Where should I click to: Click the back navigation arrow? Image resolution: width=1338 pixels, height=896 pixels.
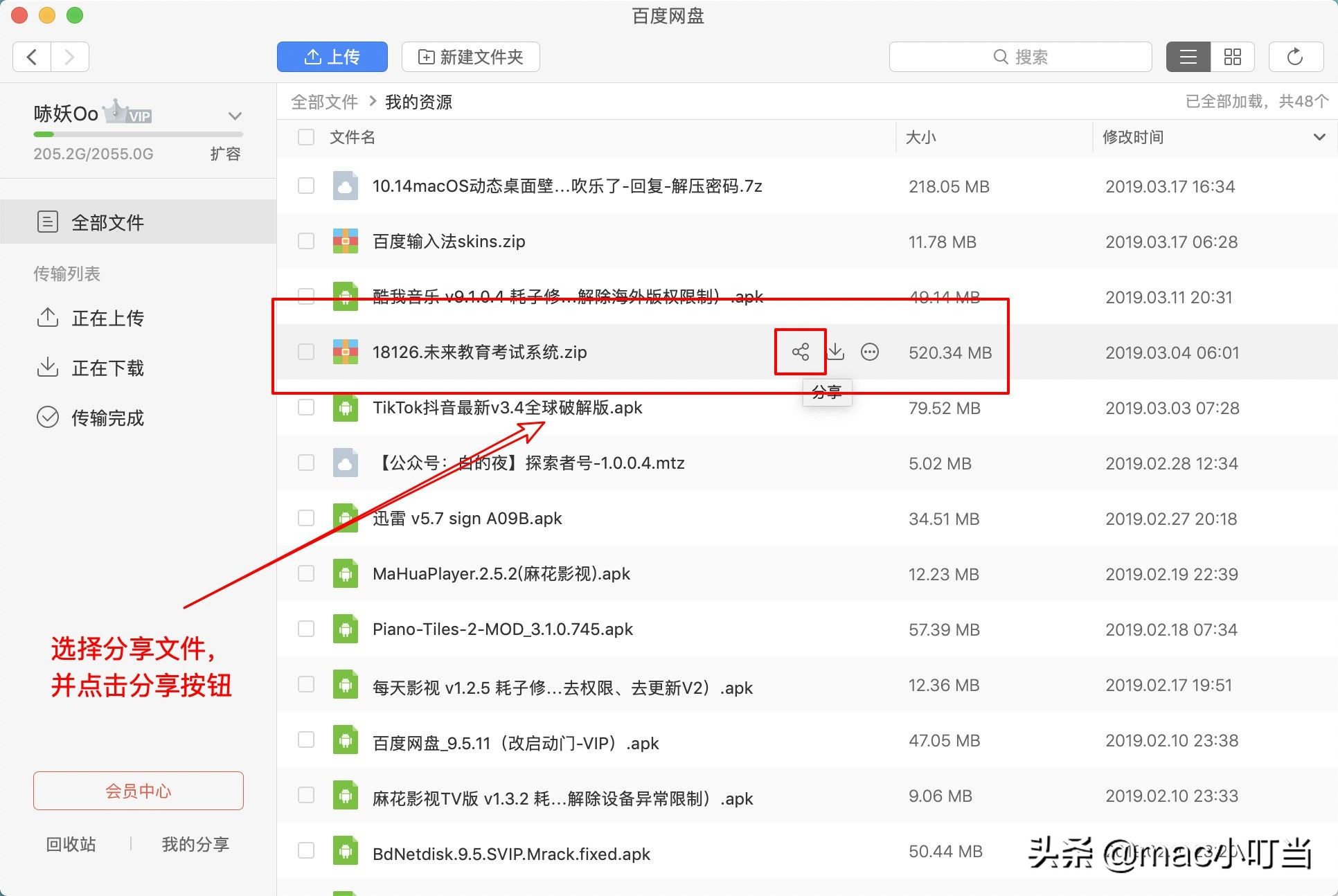click(30, 57)
